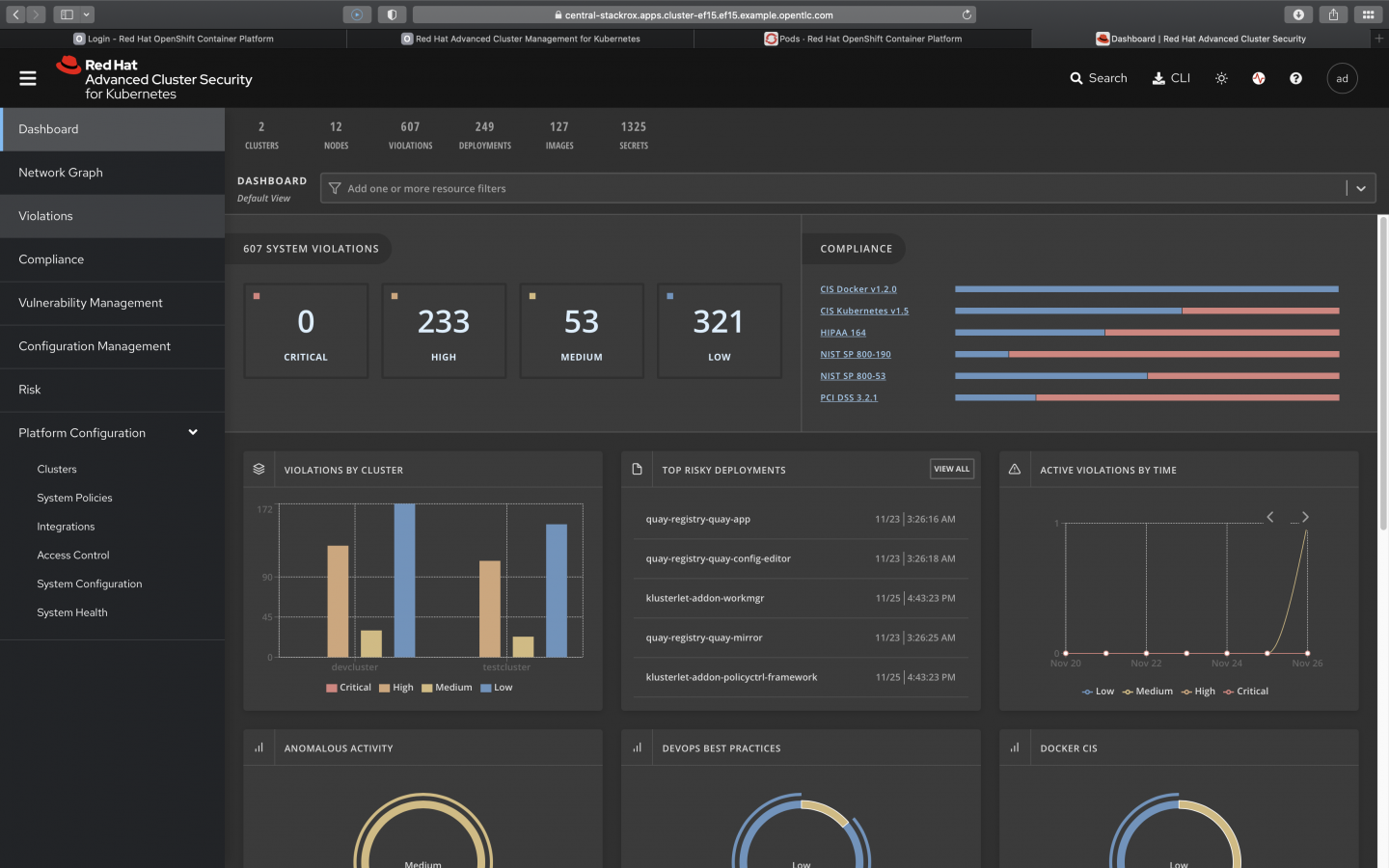
Task: Switch to Advanced Cluster Management tab
Action: 521,39
